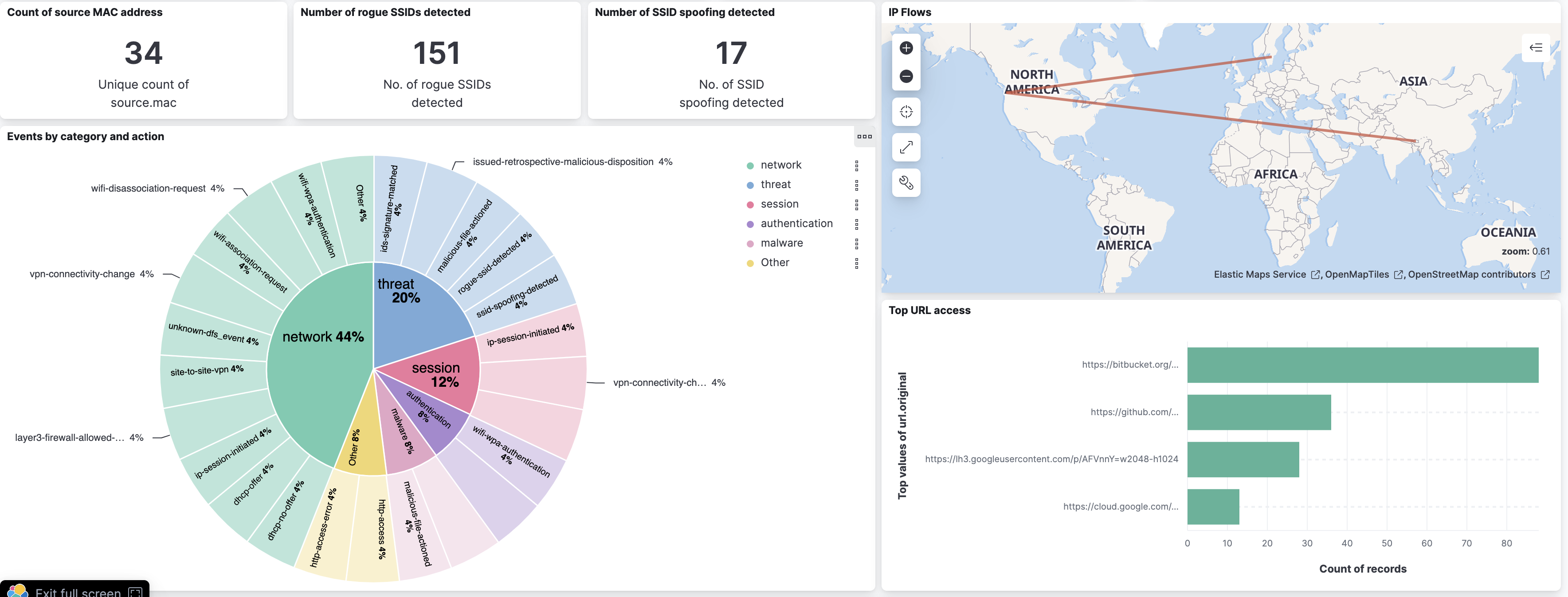Click the green network legend color dot
This screenshot has width=1568, height=597.
click(x=751, y=165)
